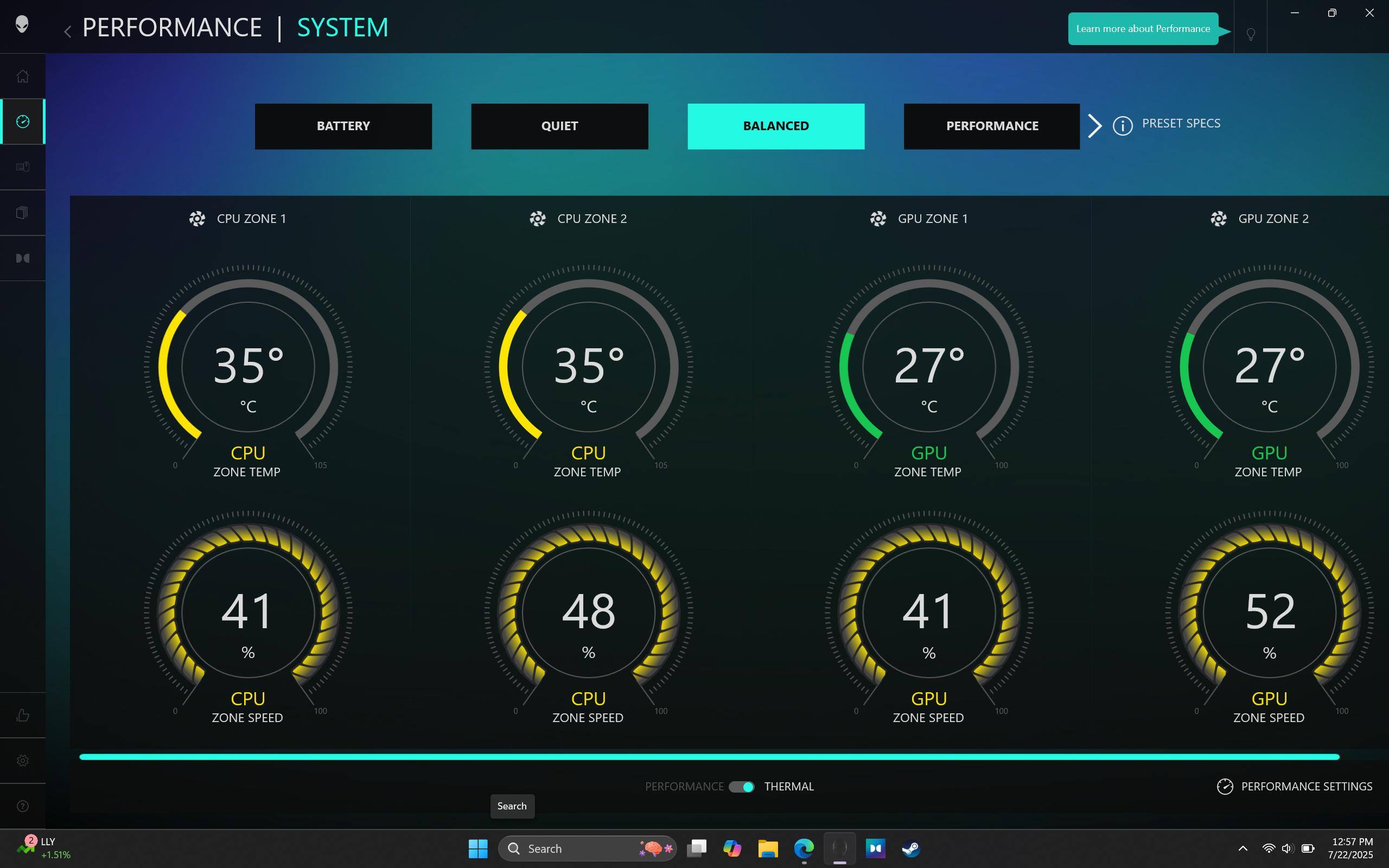
Task: Click the Preset Specs info icon
Action: coord(1123,126)
